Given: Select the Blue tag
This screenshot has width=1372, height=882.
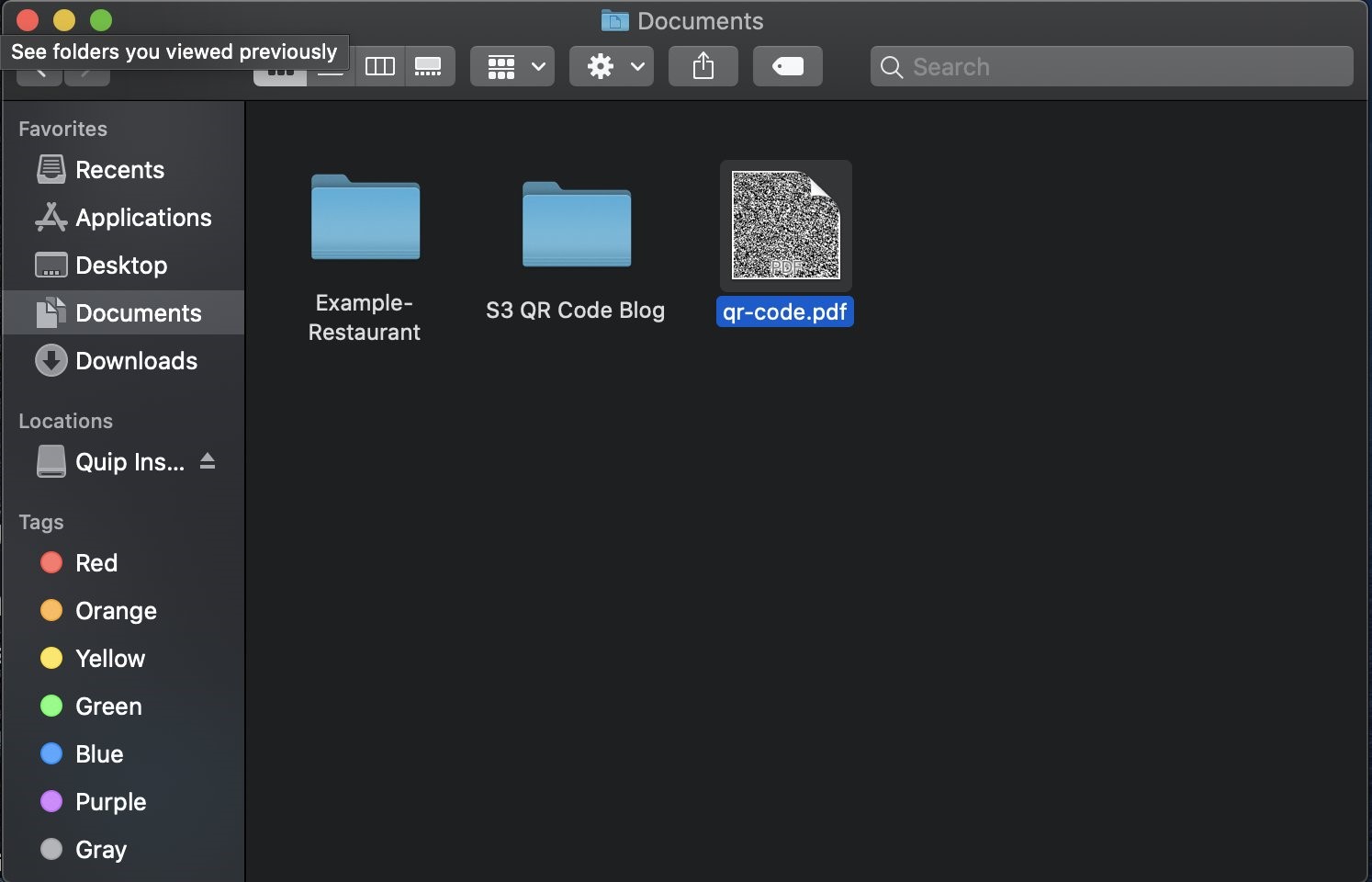Looking at the screenshot, I should [x=123, y=754].
